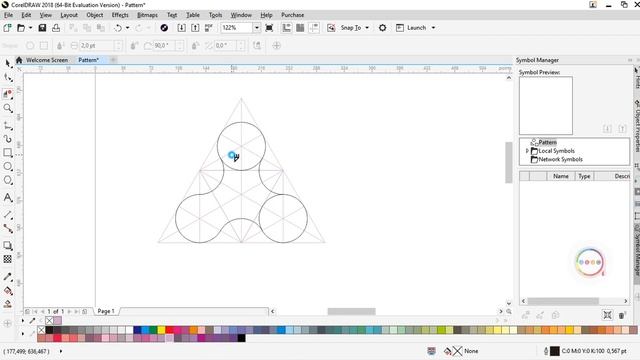Click the zoom level input field
Viewport: 640px width, 360px height.
(x=237, y=28)
